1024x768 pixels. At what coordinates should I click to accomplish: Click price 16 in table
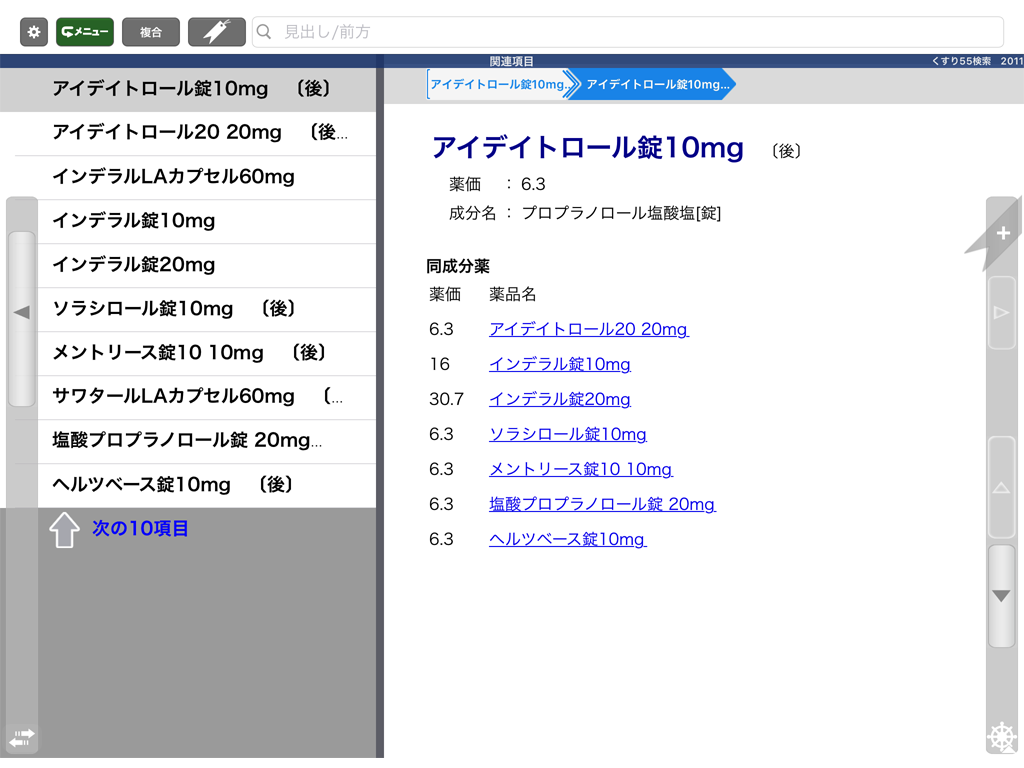click(440, 364)
